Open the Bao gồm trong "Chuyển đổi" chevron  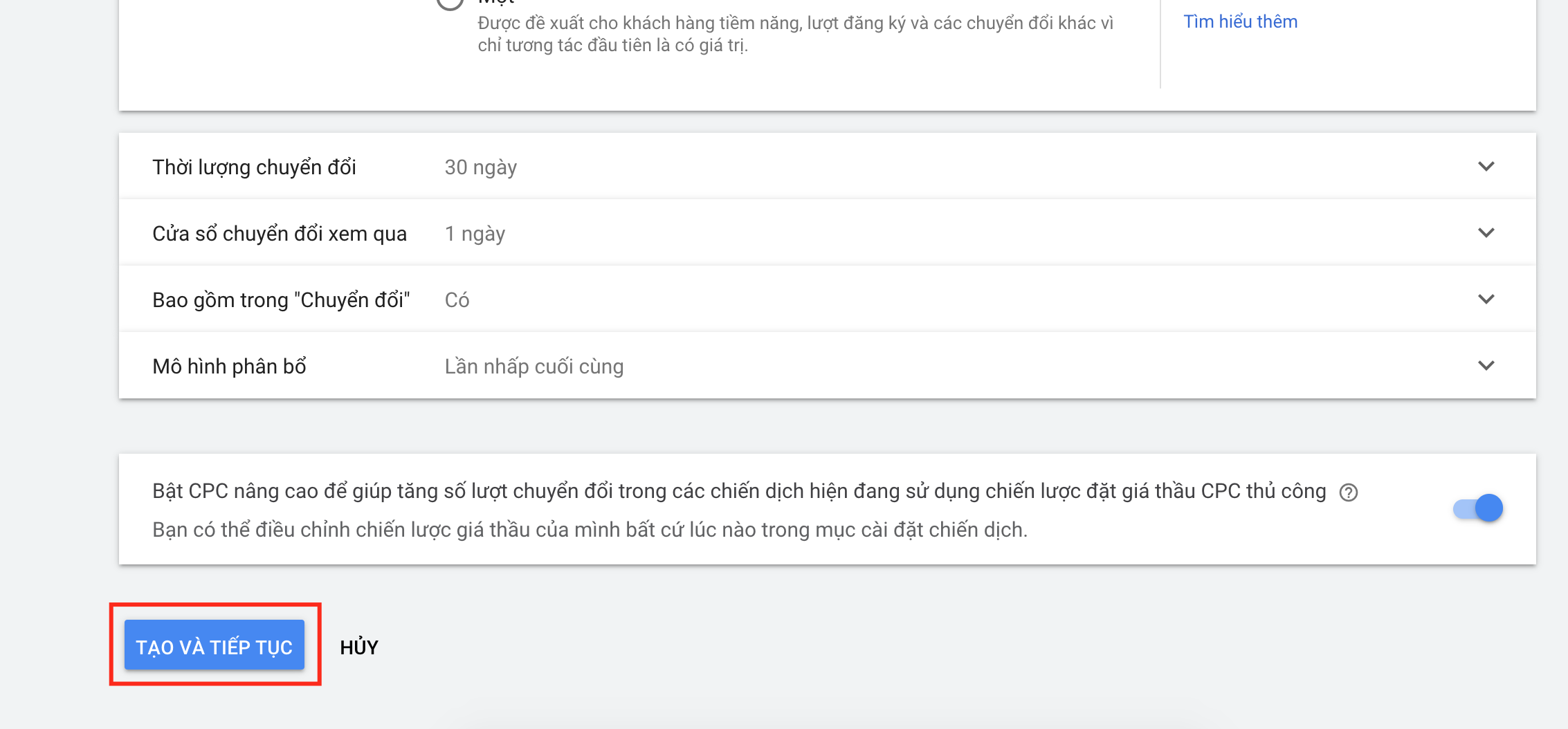(1486, 299)
